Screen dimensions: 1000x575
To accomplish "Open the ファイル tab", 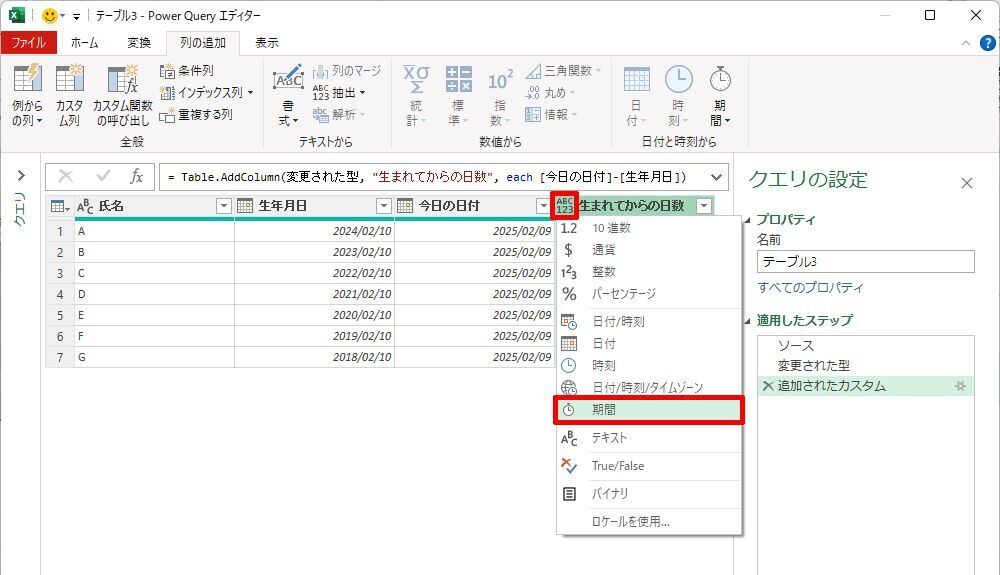I will [x=29, y=43].
